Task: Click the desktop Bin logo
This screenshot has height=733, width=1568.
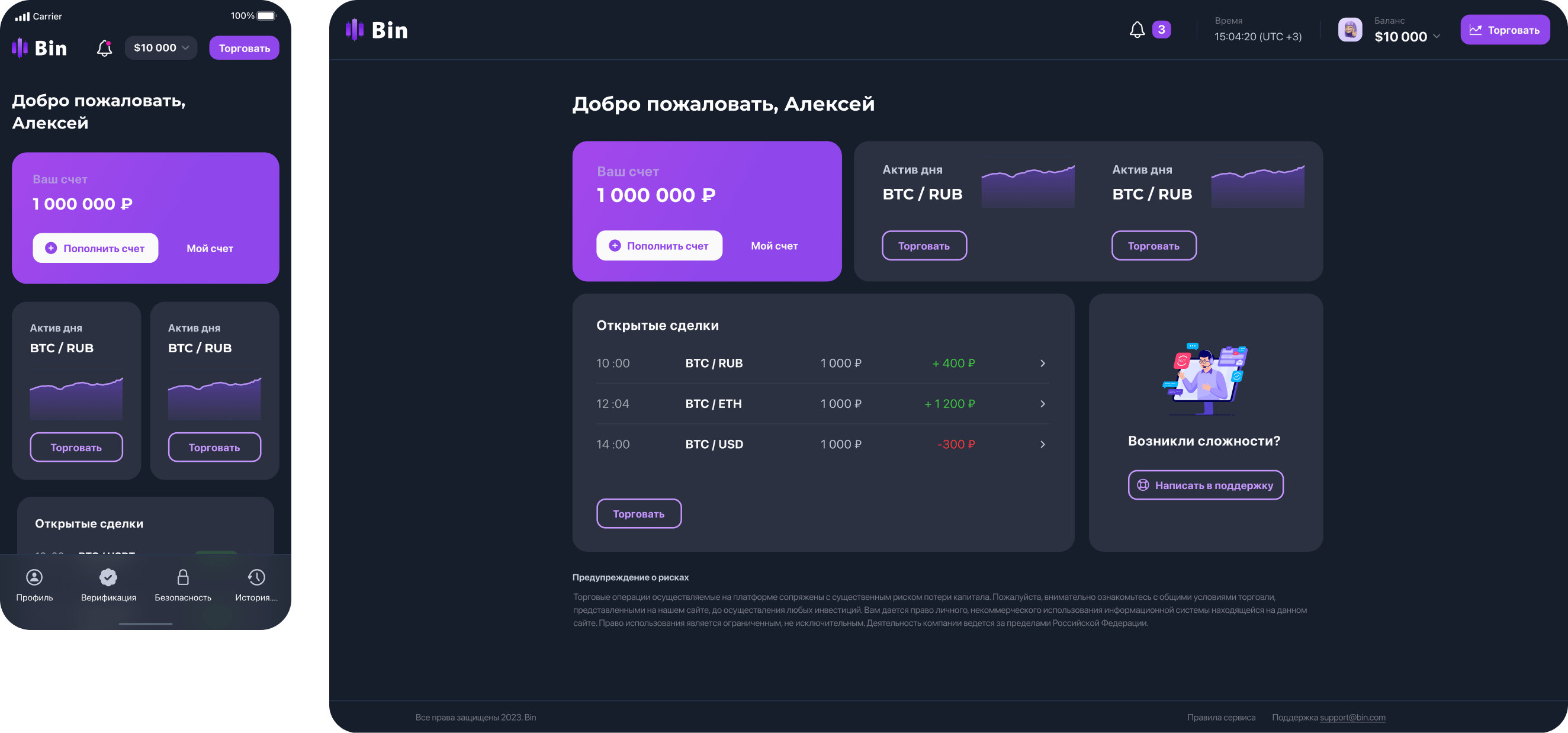Action: pyautogui.click(x=377, y=30)
